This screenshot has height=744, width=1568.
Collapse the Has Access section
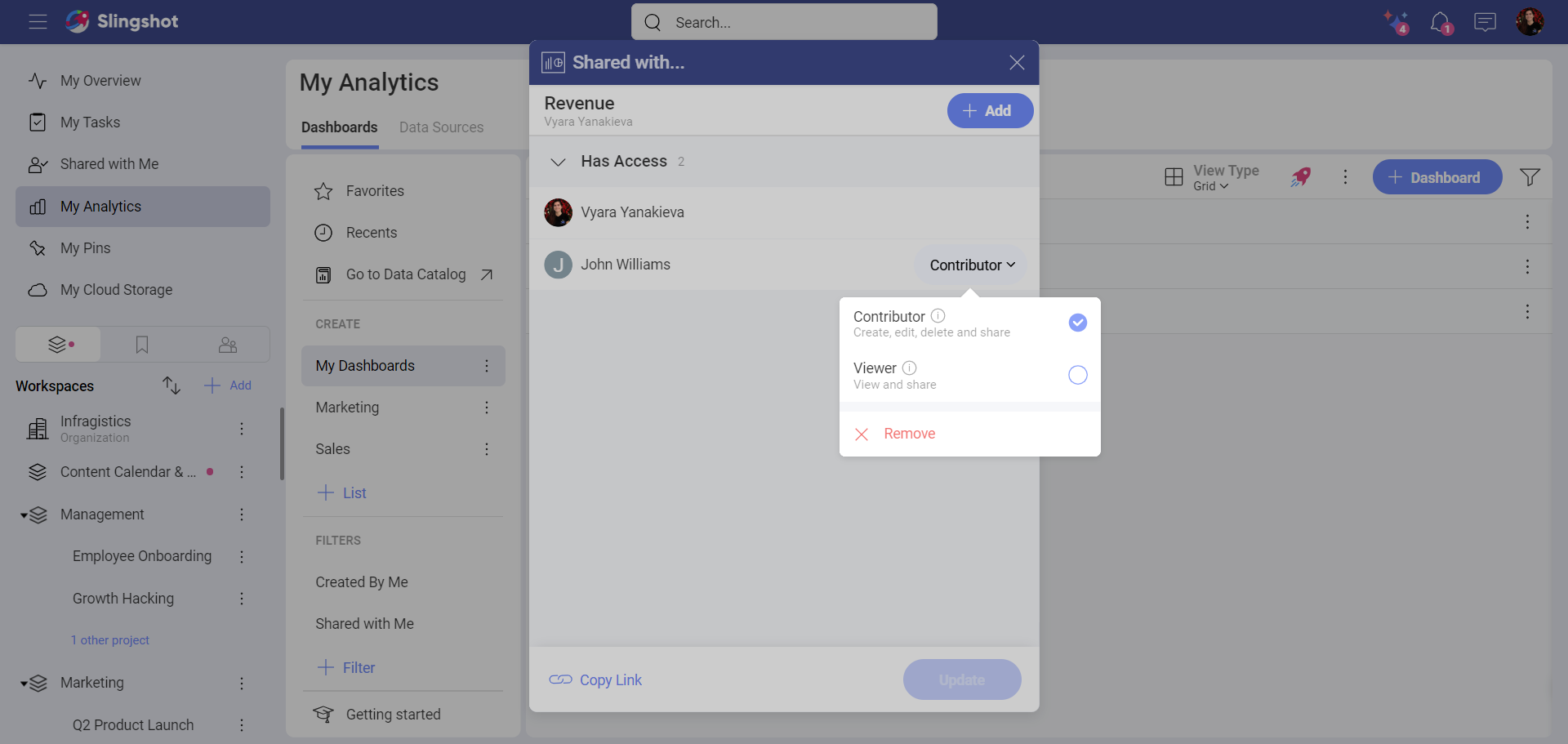pos(559,162)
